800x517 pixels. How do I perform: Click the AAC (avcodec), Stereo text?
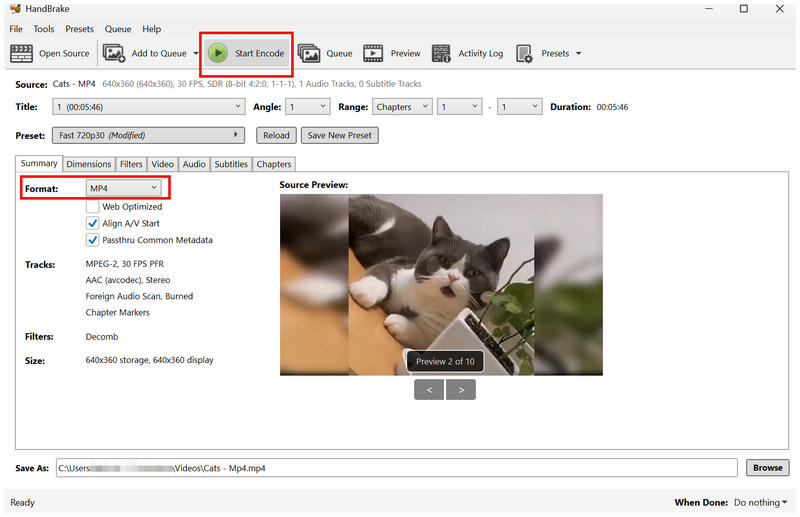coord(128,280)
